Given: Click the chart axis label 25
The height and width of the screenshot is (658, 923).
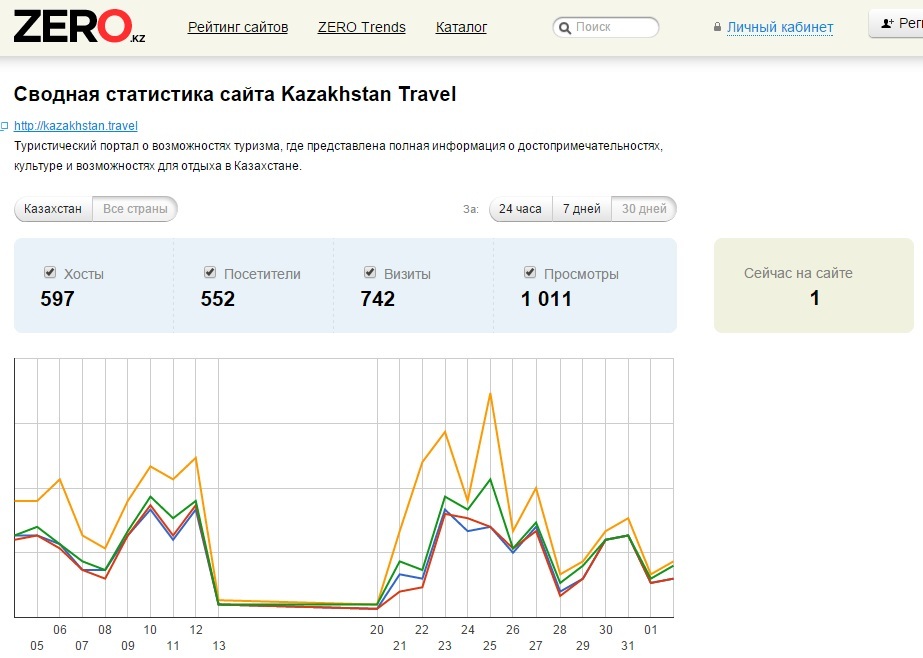Looking at the screenshot, I should [x=490, y=646].
